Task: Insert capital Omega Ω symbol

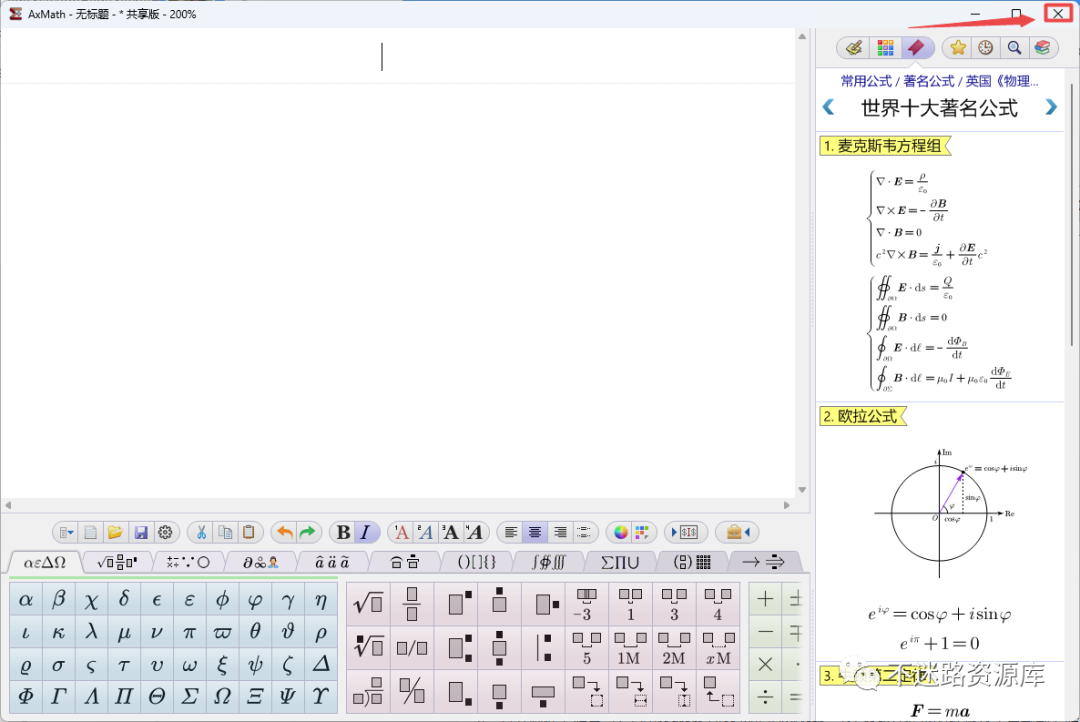Action: (x=222, y=697)
